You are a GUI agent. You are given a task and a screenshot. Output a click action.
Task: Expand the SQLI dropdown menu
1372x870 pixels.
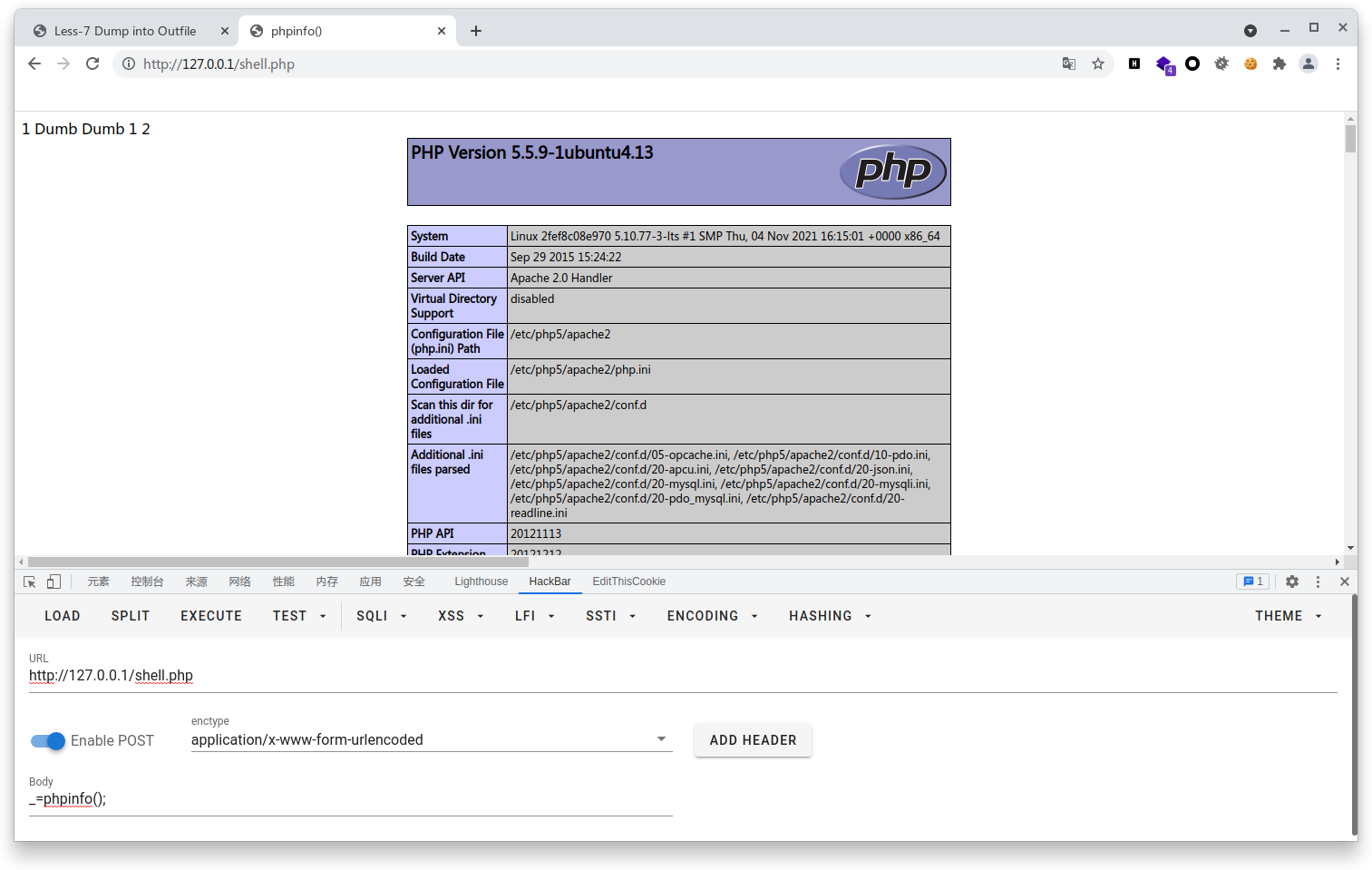382,616
